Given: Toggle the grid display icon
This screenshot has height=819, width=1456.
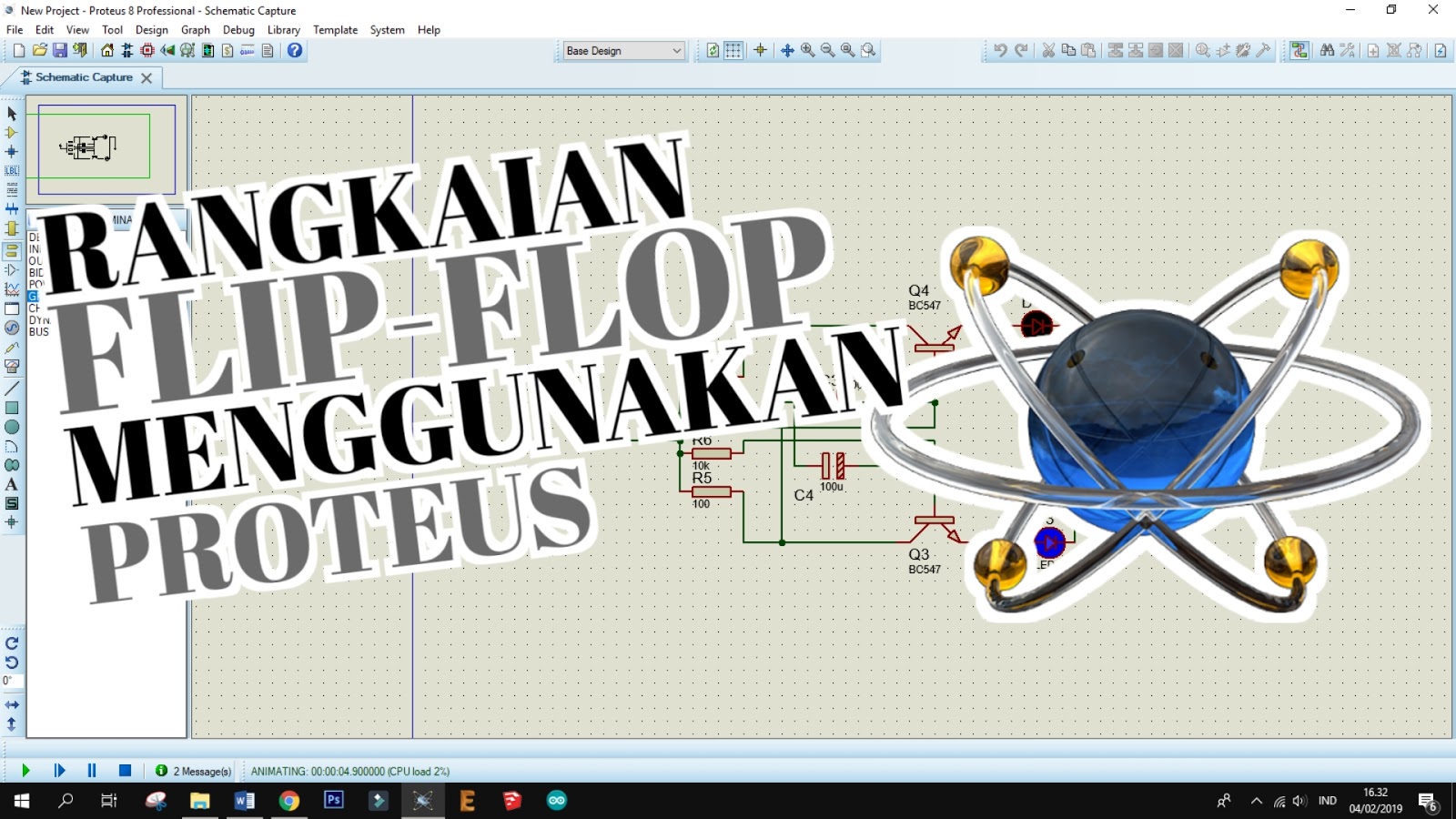Looking at the screenshot, I should pyautogui.click(x=733, y=51).
